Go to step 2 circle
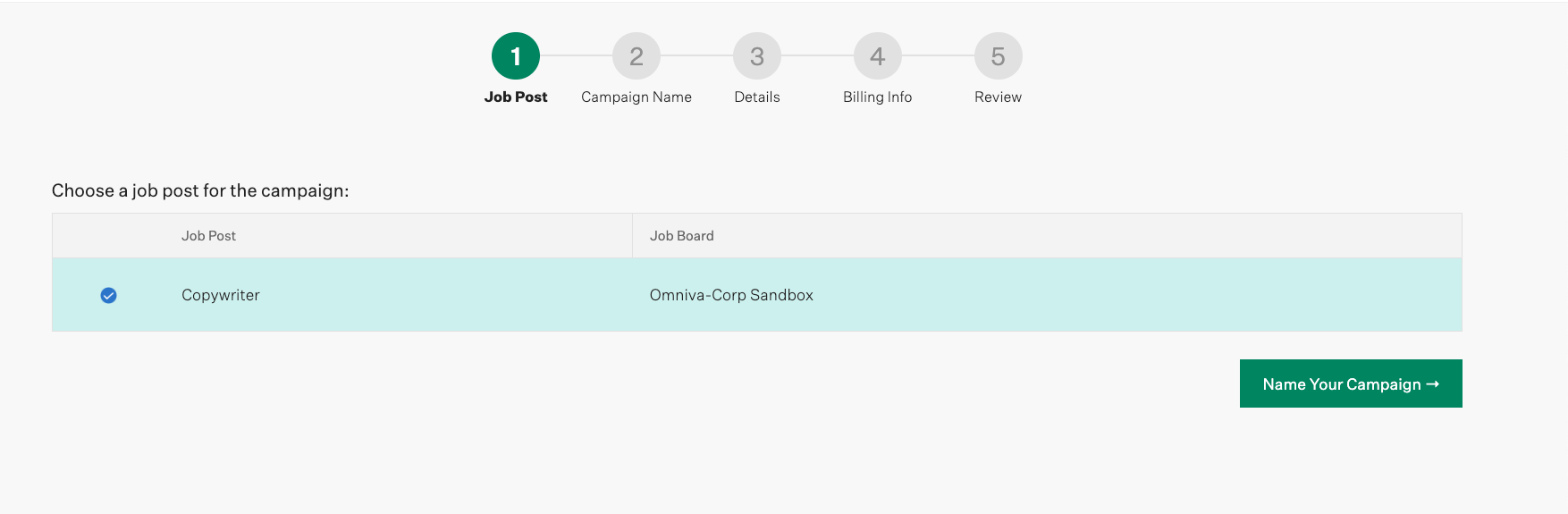The image size is (1568, 514). 636,56
